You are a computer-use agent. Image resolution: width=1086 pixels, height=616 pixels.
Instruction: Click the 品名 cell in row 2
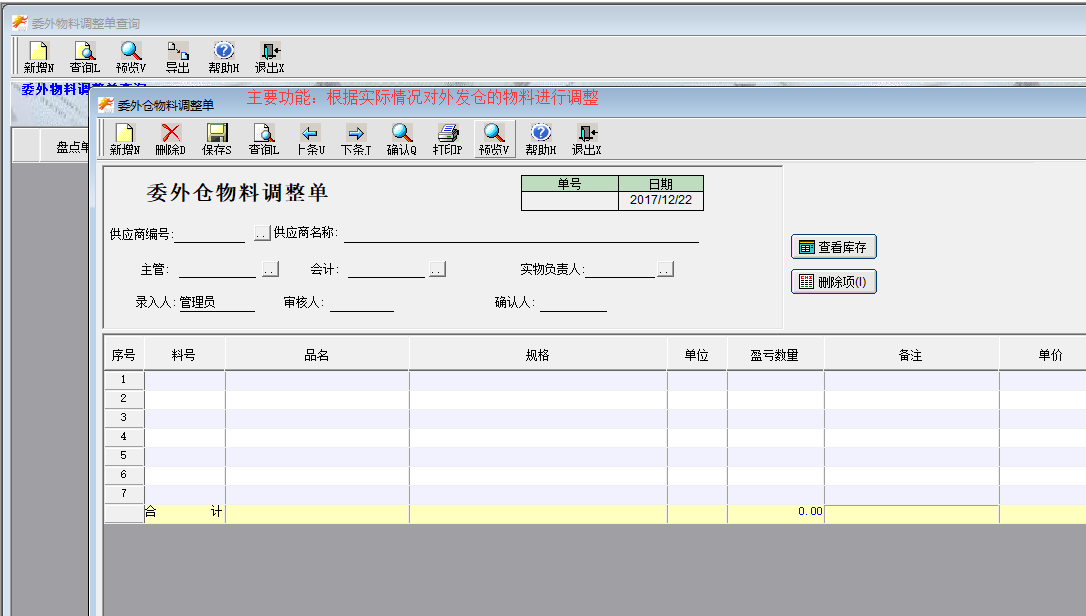(317, 398)
